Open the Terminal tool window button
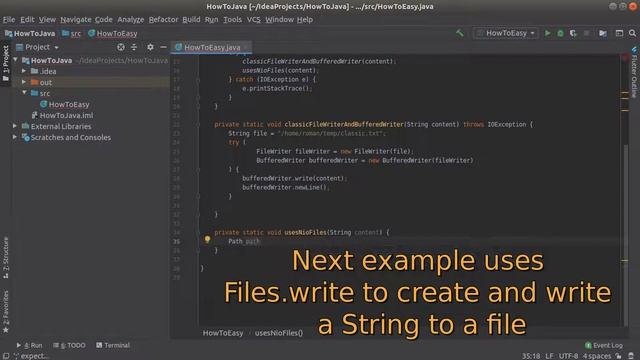The height and width of the screenshot is (360, 640). [x=113, y=345]
